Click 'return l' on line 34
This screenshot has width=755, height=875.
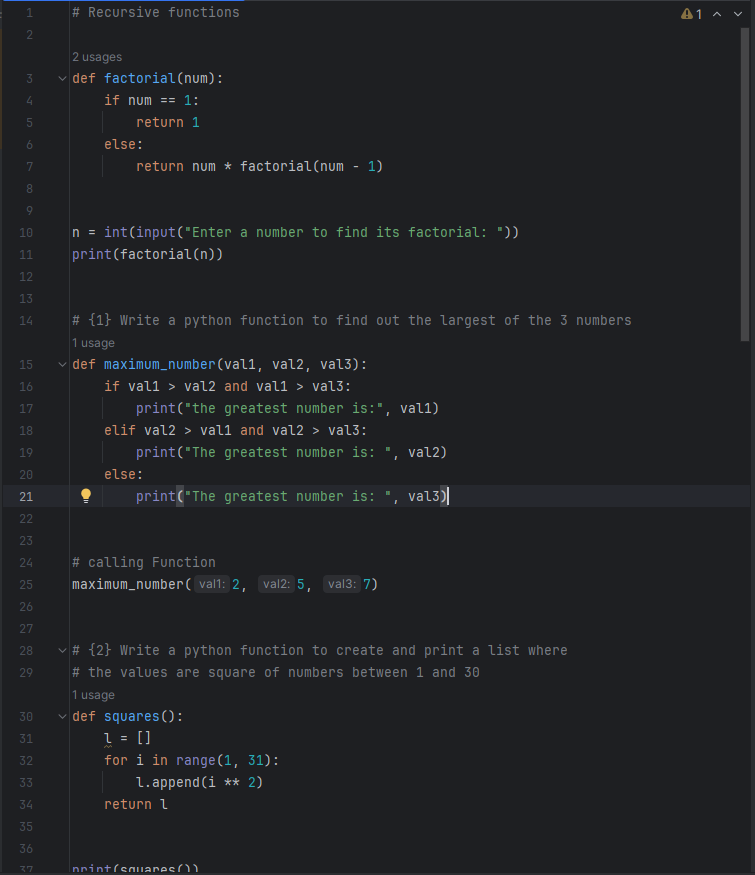tap(136, 805)
